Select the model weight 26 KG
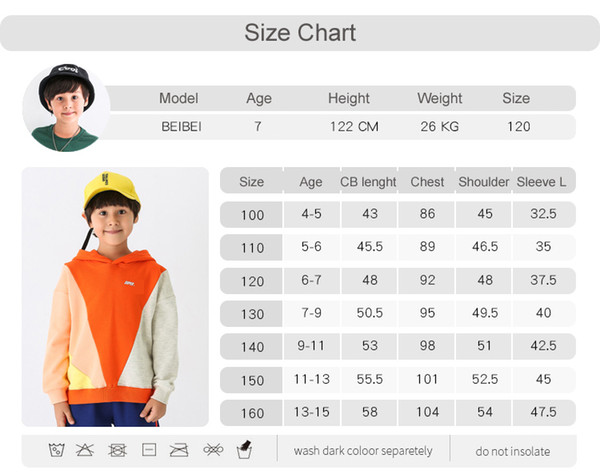600x474 pixels. [440, 127]
